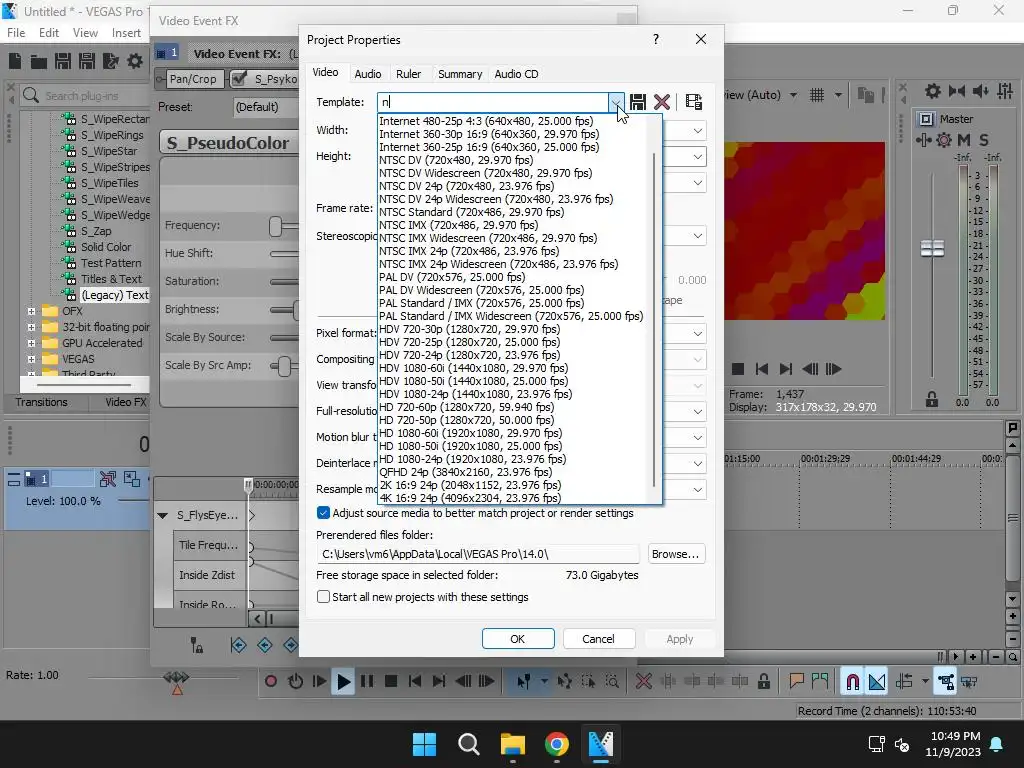This screenshot has height=768, width=1024.
Task: Toggle the S_Psyko effect checkbox in FX chain
Action: (x=239, y=79)
